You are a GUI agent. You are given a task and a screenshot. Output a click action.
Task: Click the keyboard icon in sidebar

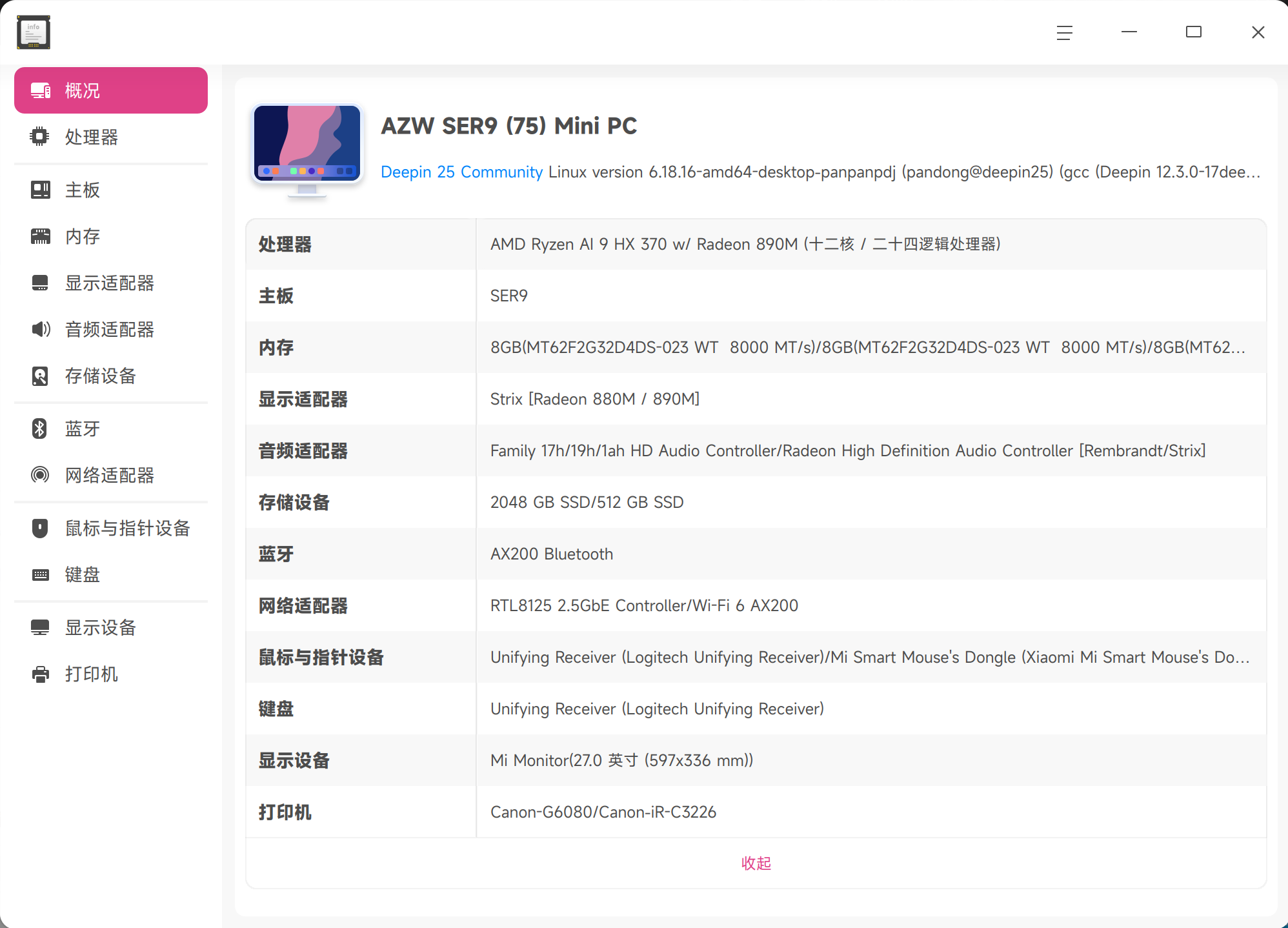(40, 574)
